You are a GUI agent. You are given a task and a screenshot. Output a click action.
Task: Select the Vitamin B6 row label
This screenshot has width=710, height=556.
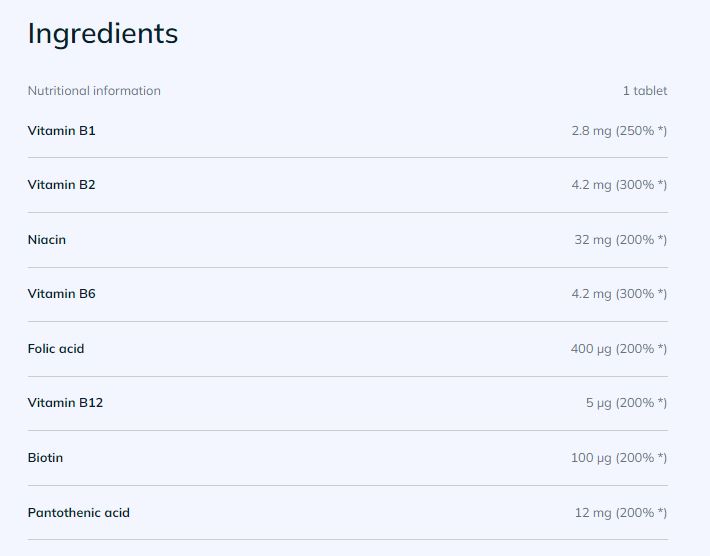(x=62, y=294)
